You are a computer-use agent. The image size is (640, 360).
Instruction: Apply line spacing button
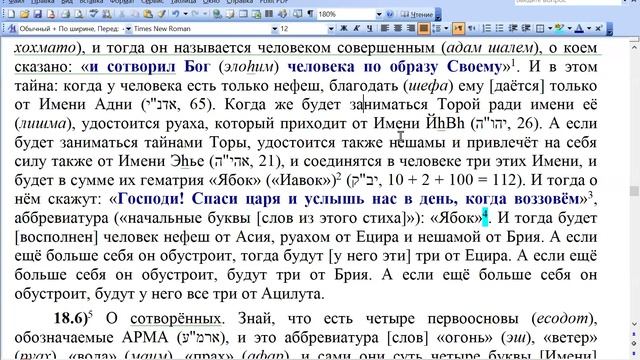[437, 28]
